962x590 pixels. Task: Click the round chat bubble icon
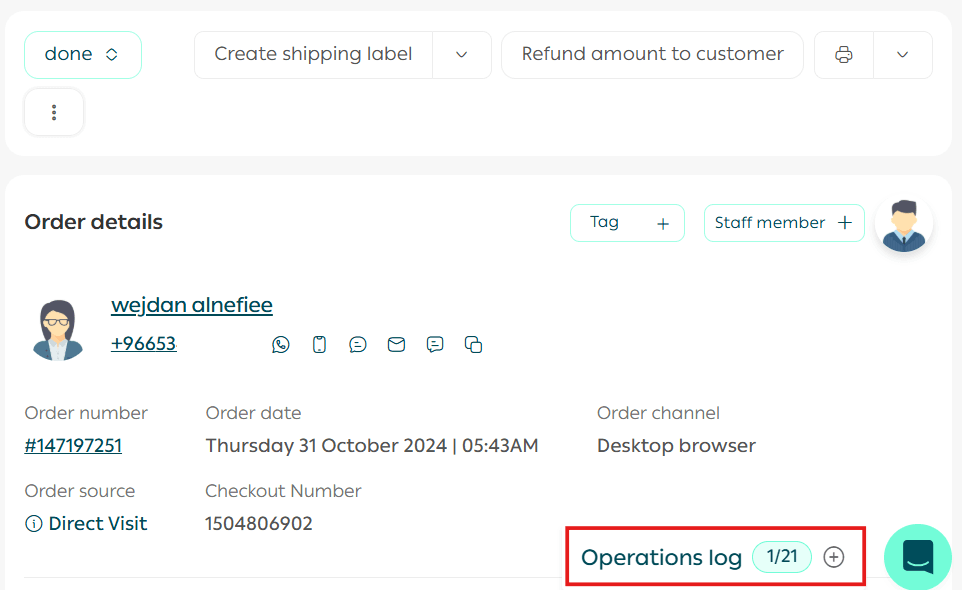(x=358, y=345)
